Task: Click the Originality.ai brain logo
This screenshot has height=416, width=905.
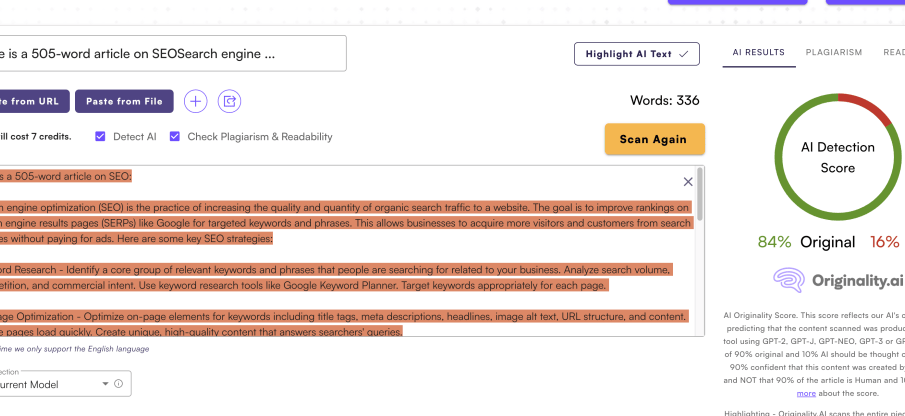Action: [789, 280]
